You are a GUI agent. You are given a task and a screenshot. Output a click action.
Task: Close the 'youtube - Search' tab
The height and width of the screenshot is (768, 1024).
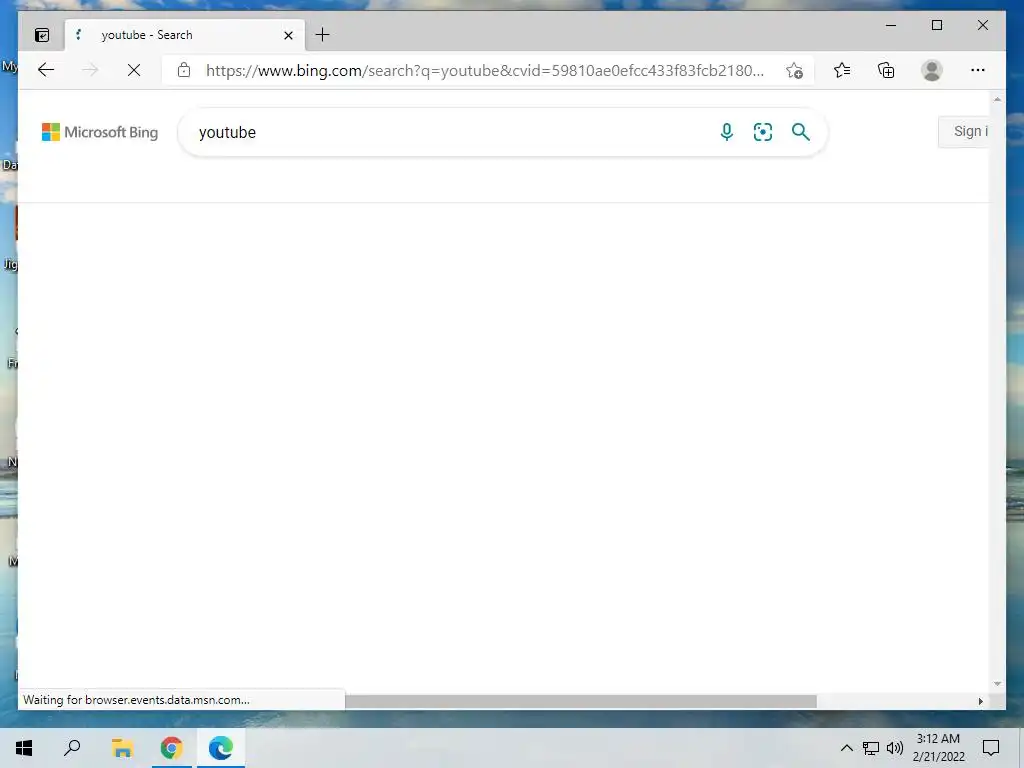(x=288, y=35)
